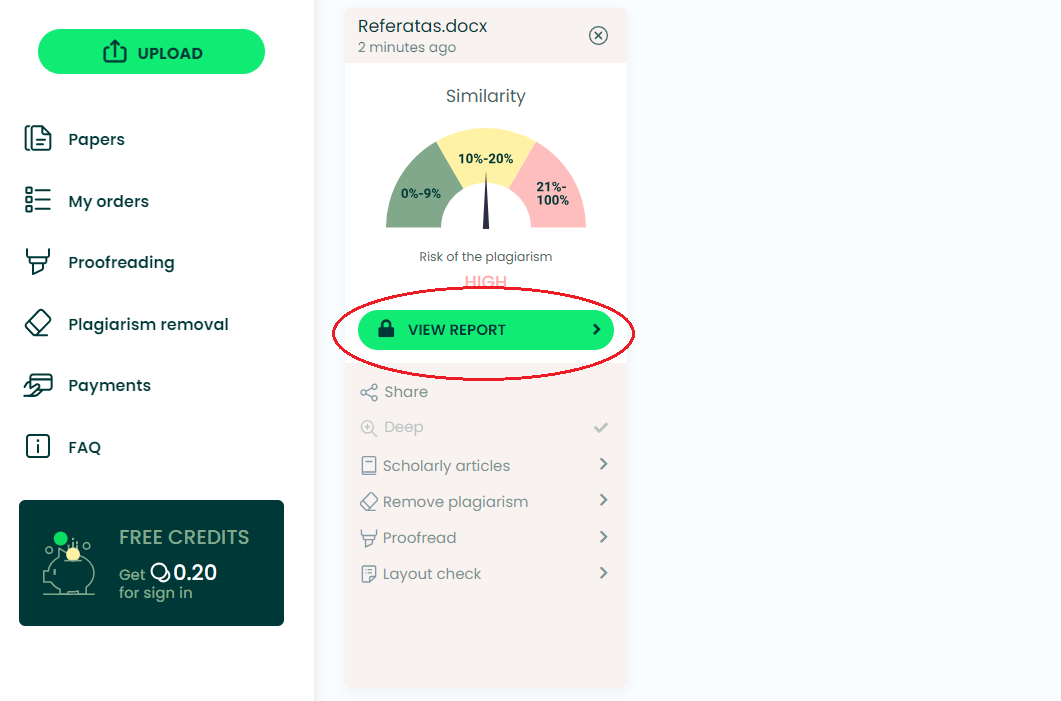Screen dimensions: 1061x701
Task: Click the VIEW REPORT button
Action: click(485, 330)
